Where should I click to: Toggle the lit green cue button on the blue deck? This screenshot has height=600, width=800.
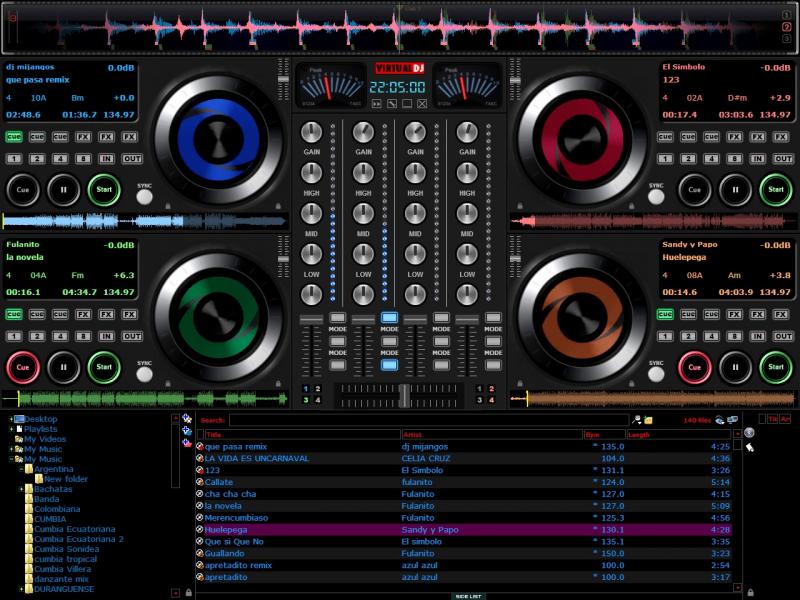click(14, 137)
